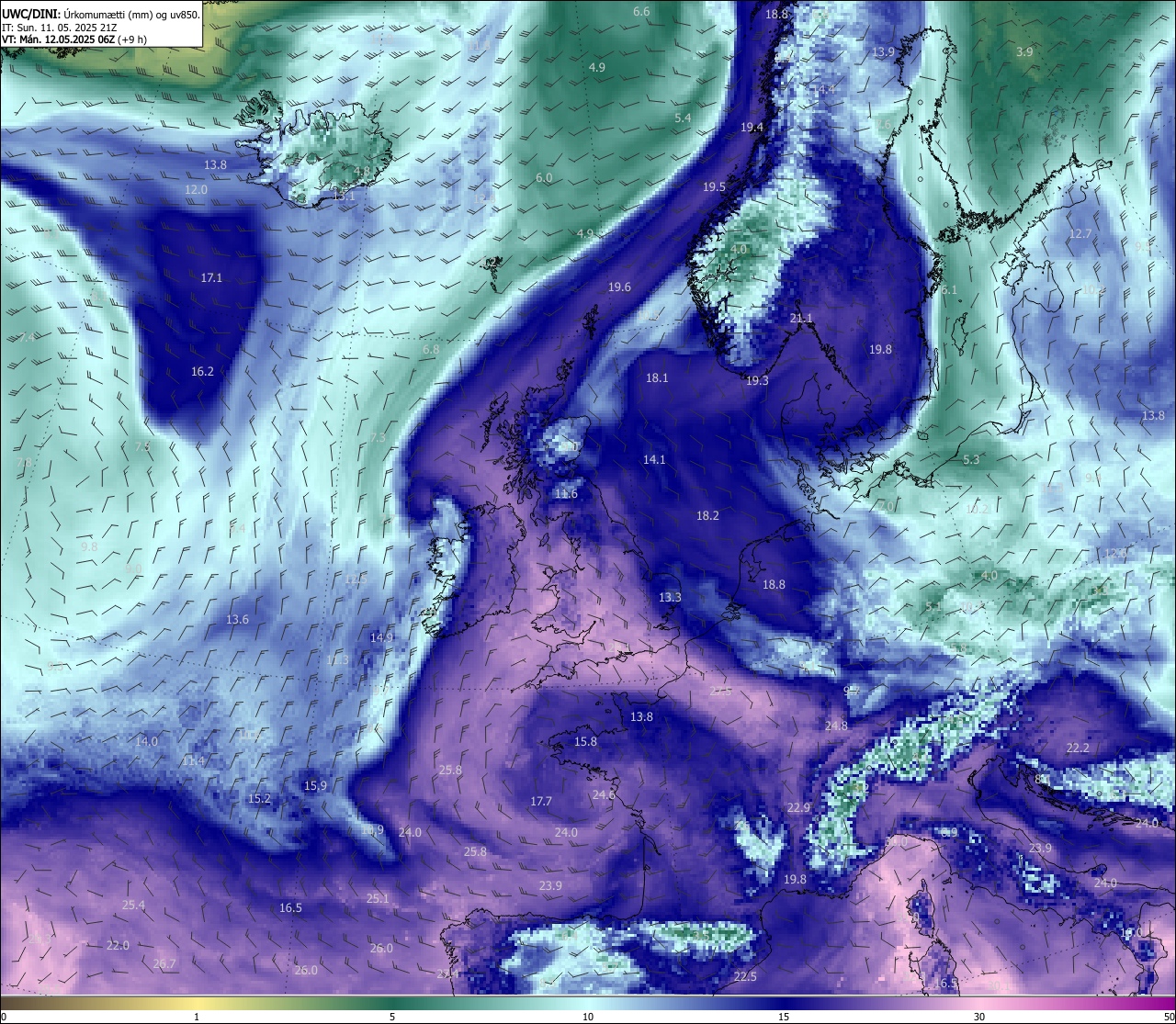Click the 10 label on the colour scale

tap(588, 1017)
